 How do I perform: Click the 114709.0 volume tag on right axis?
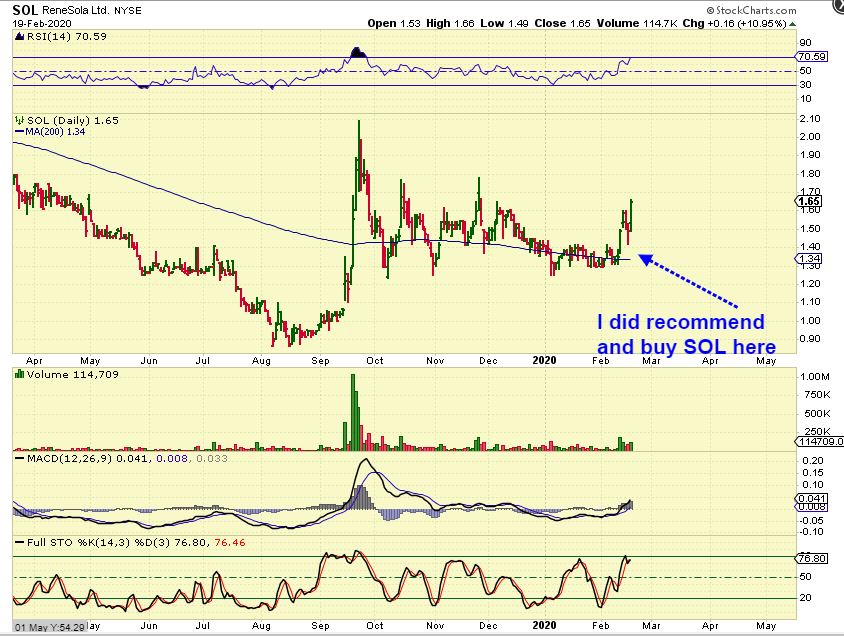pos(820,441)
